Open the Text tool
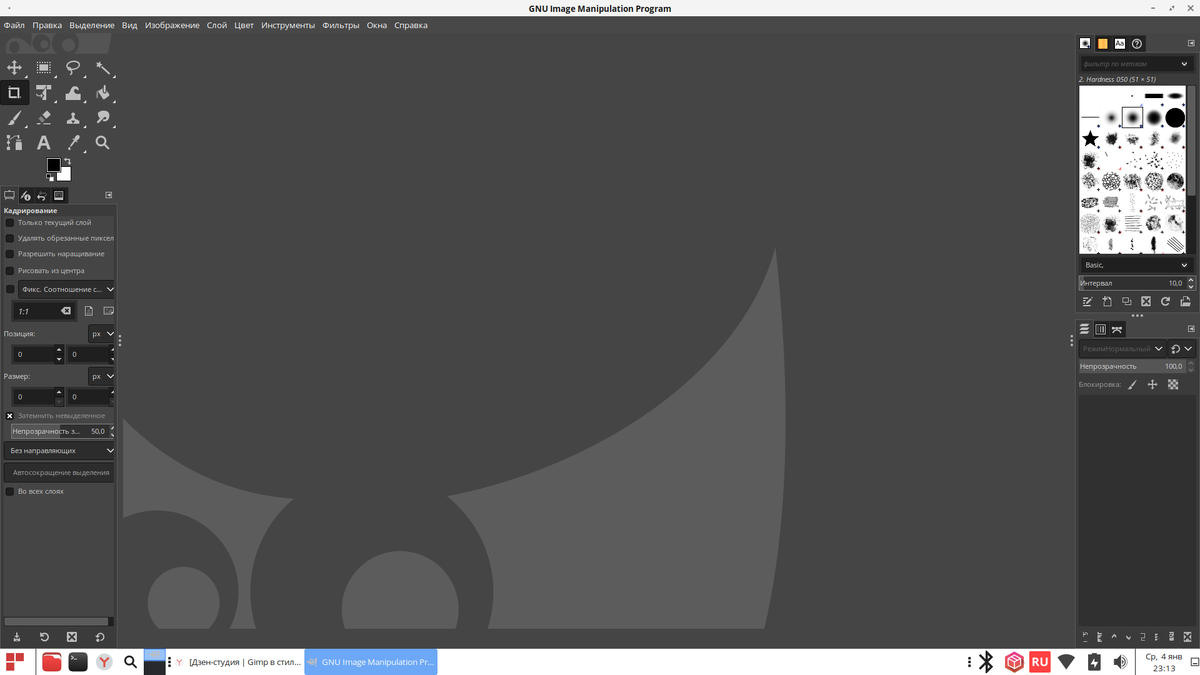This screenshot has width=1200, height=675. [x=44, y=143]
